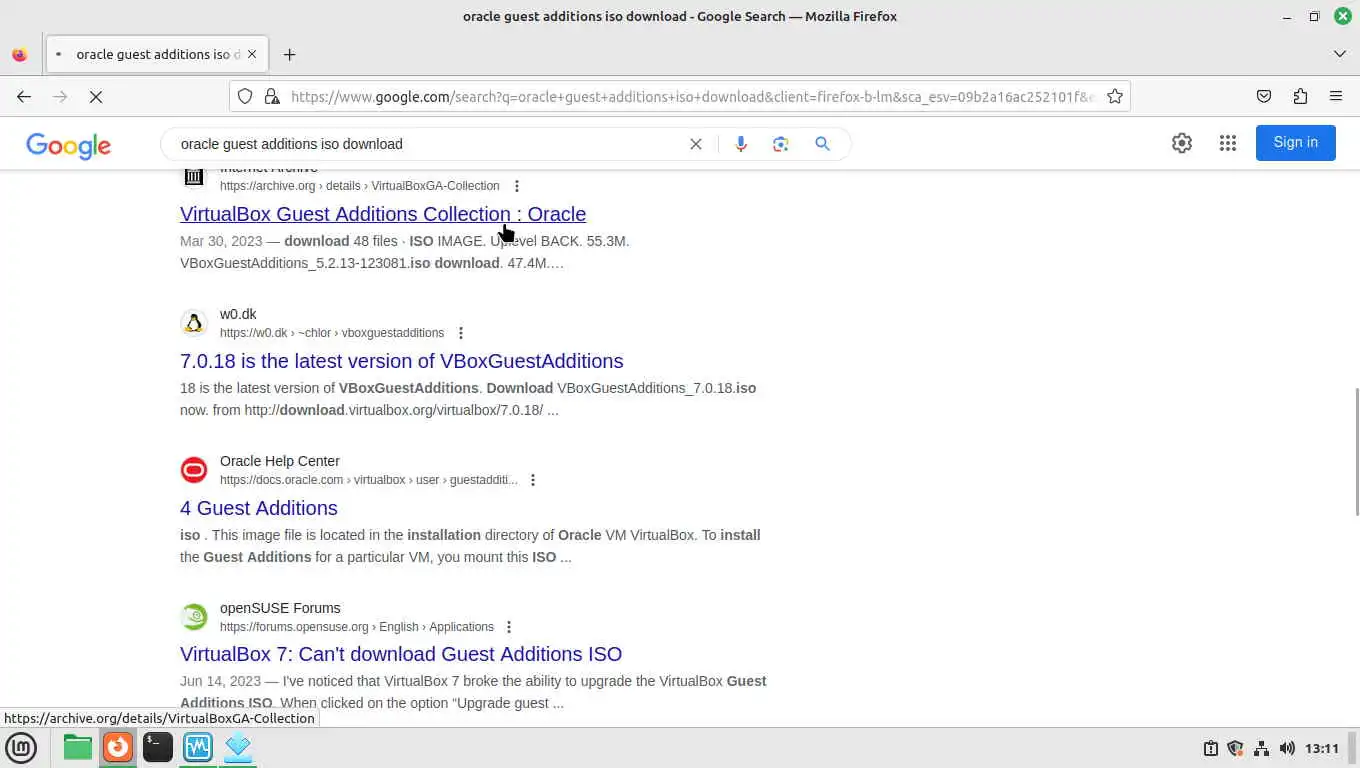Open Firefox extensions menu
This screenshot has width=1360, height=768.
tap(1300, 96)
